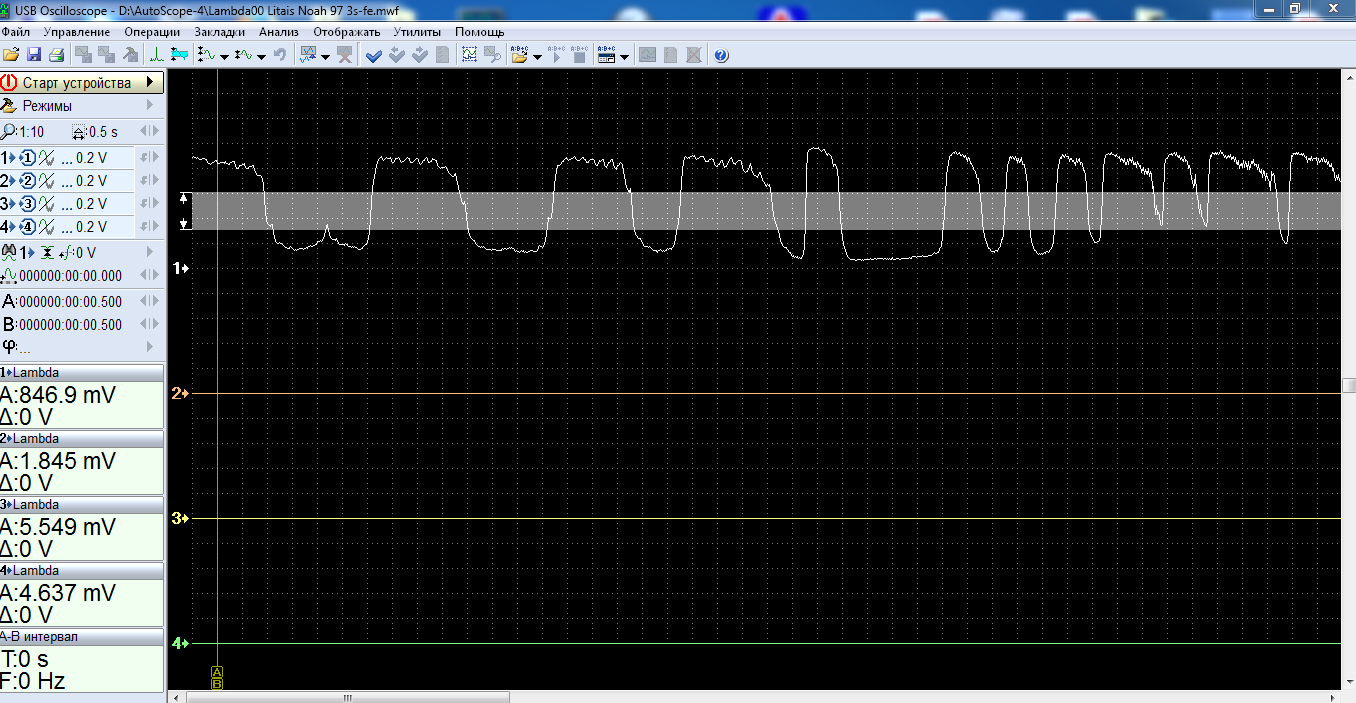Screen dimensions: 1356x703
Task: Click the A/B cursor marker at graph bottom
Action: (217, 677)
